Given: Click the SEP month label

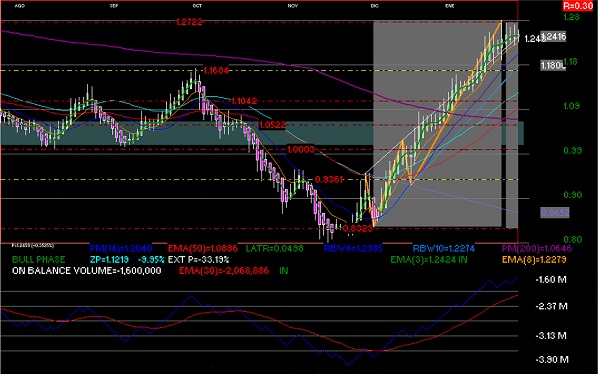Looking at the screenshot, I should [114, 6].
